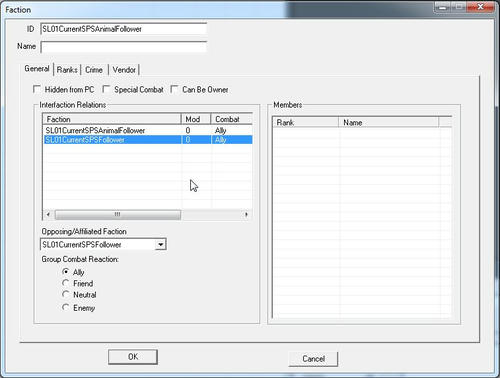Enable Hidden from PC checkbox
Viewport: 500px width, 378px height.
click(37, 89)
